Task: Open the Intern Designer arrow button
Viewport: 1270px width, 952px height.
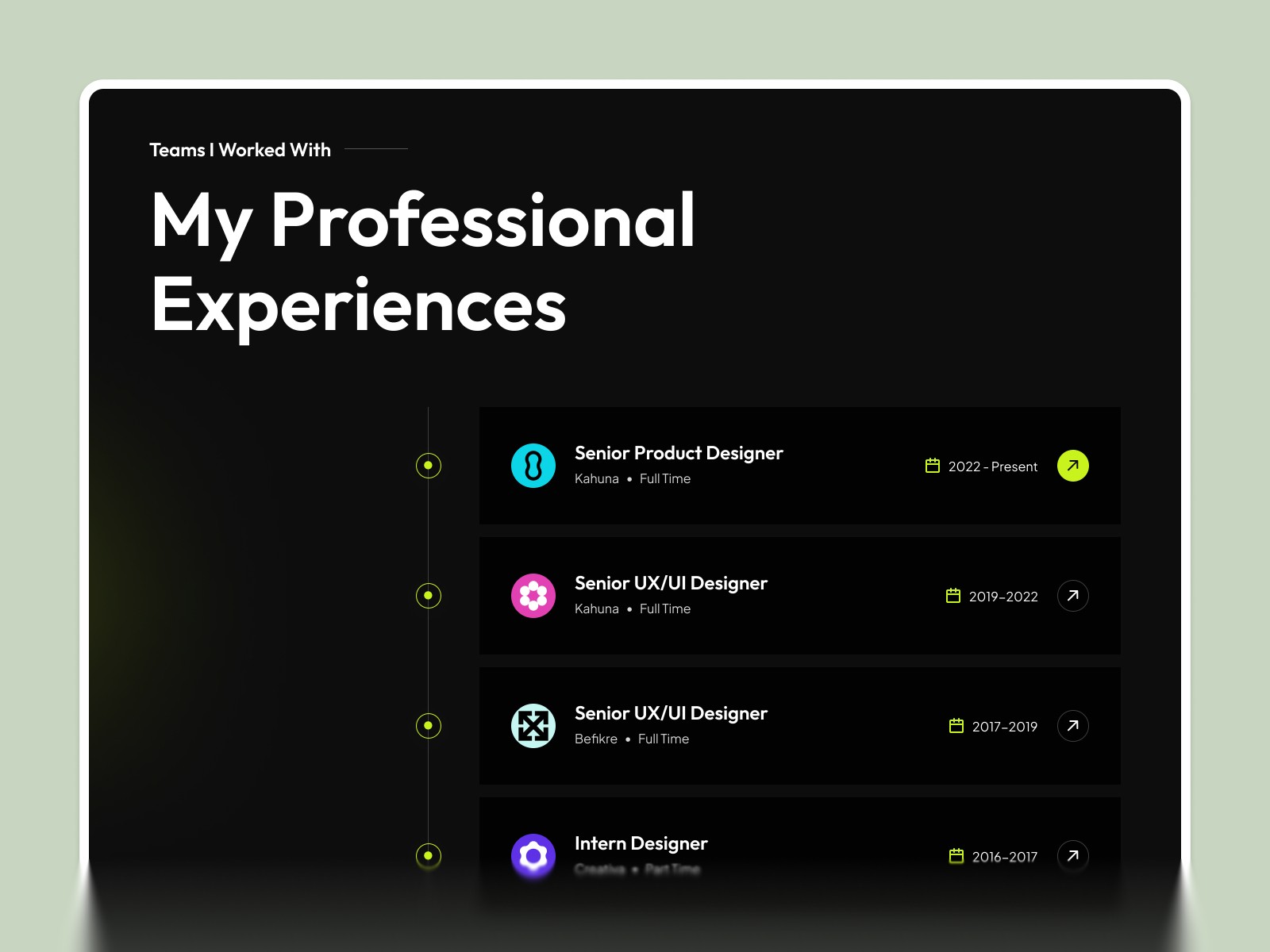Action: pyautogui.click(x=1073, y=856)
